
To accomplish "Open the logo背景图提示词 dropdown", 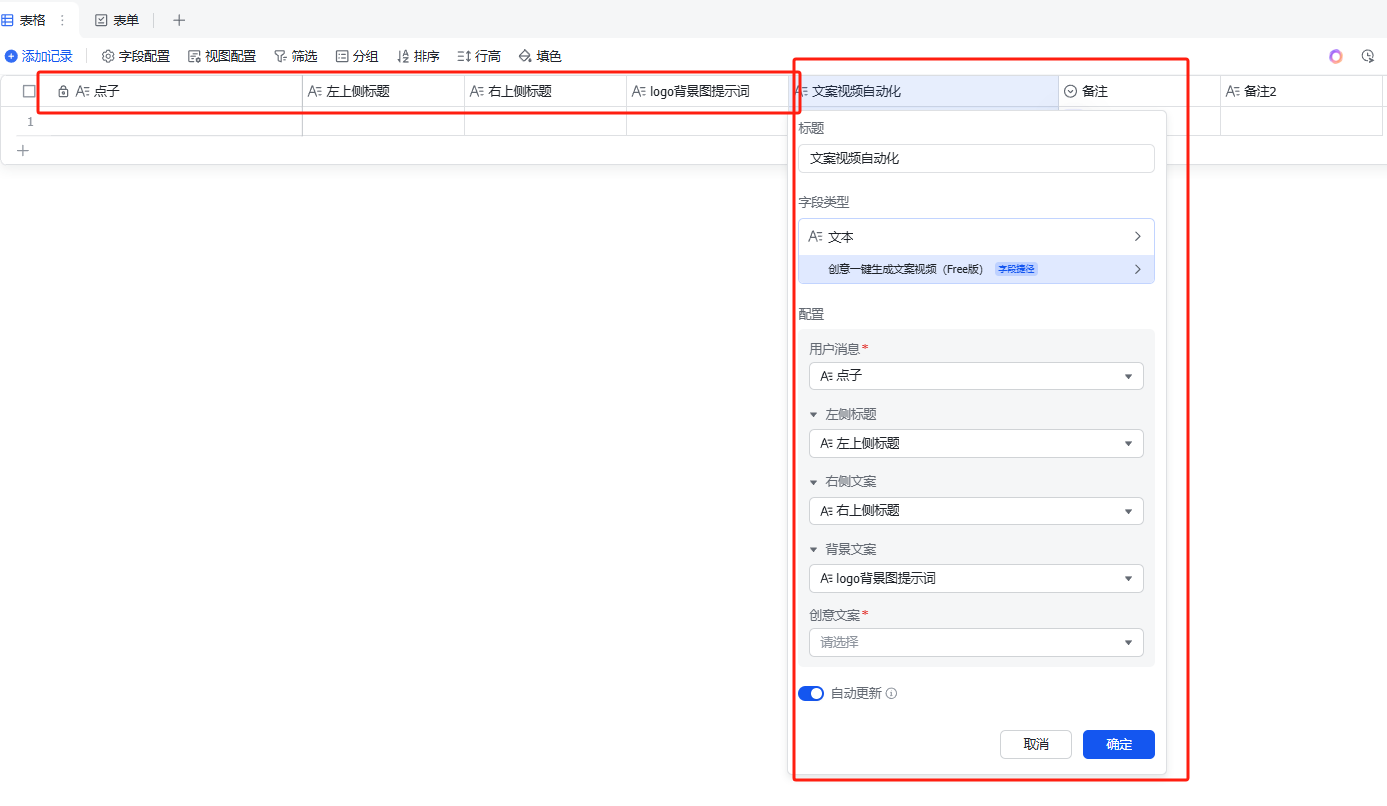I will (x=976, y=578).
